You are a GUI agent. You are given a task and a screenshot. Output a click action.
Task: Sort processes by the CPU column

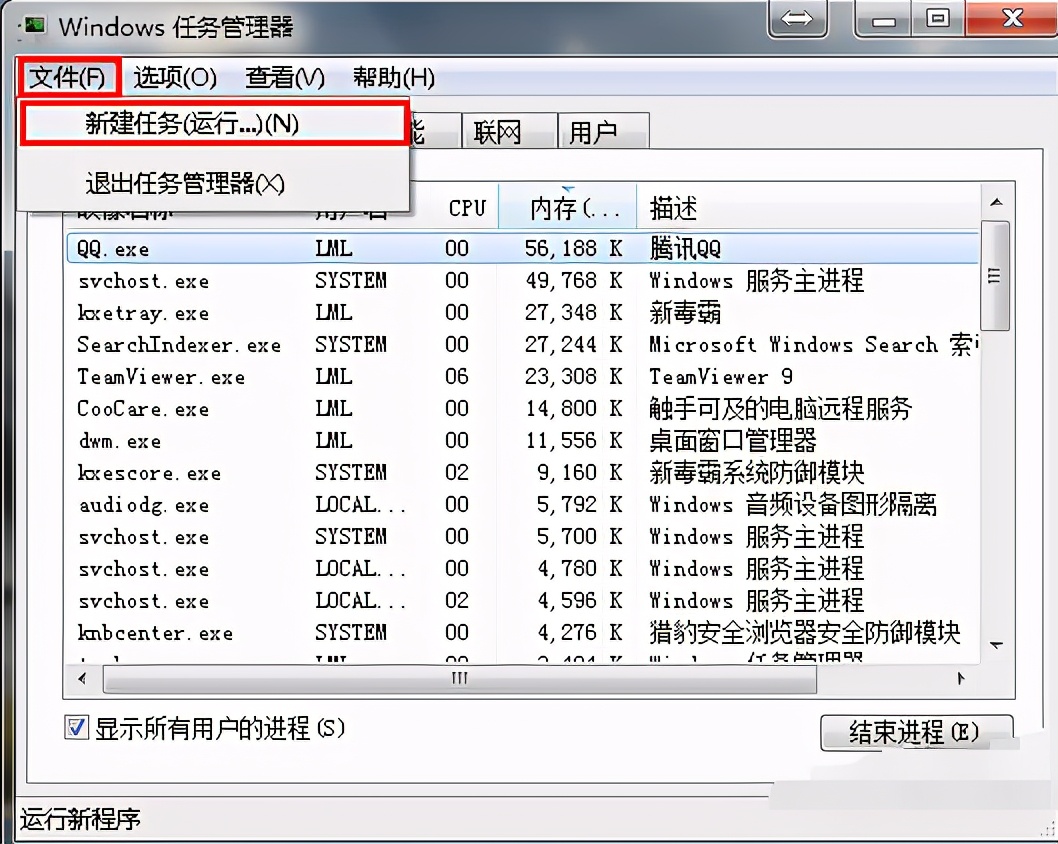[x=465, y=207]
